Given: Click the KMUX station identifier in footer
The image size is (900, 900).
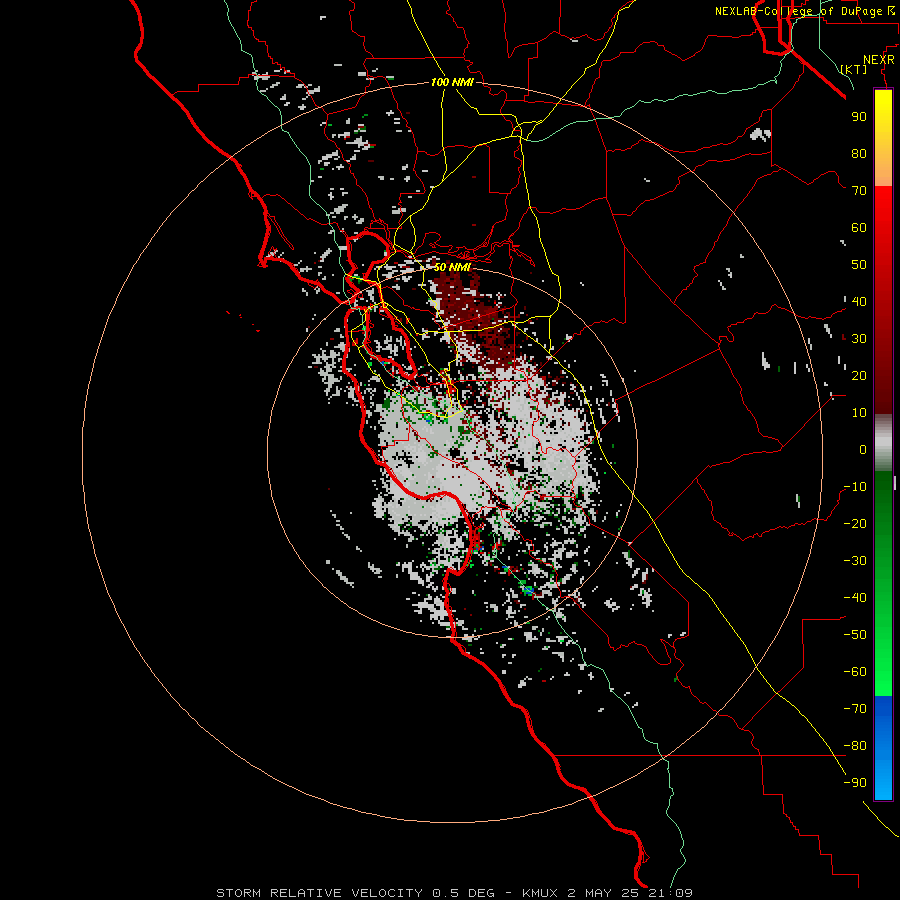Looking at the screenshot, I should pos(541,893).
